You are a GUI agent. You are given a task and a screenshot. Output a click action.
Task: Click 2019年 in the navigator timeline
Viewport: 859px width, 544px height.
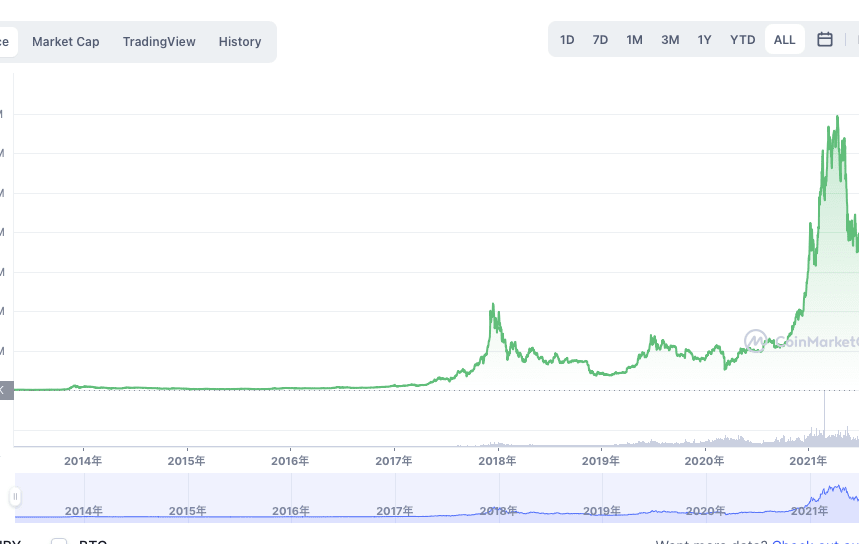[601, 511]
